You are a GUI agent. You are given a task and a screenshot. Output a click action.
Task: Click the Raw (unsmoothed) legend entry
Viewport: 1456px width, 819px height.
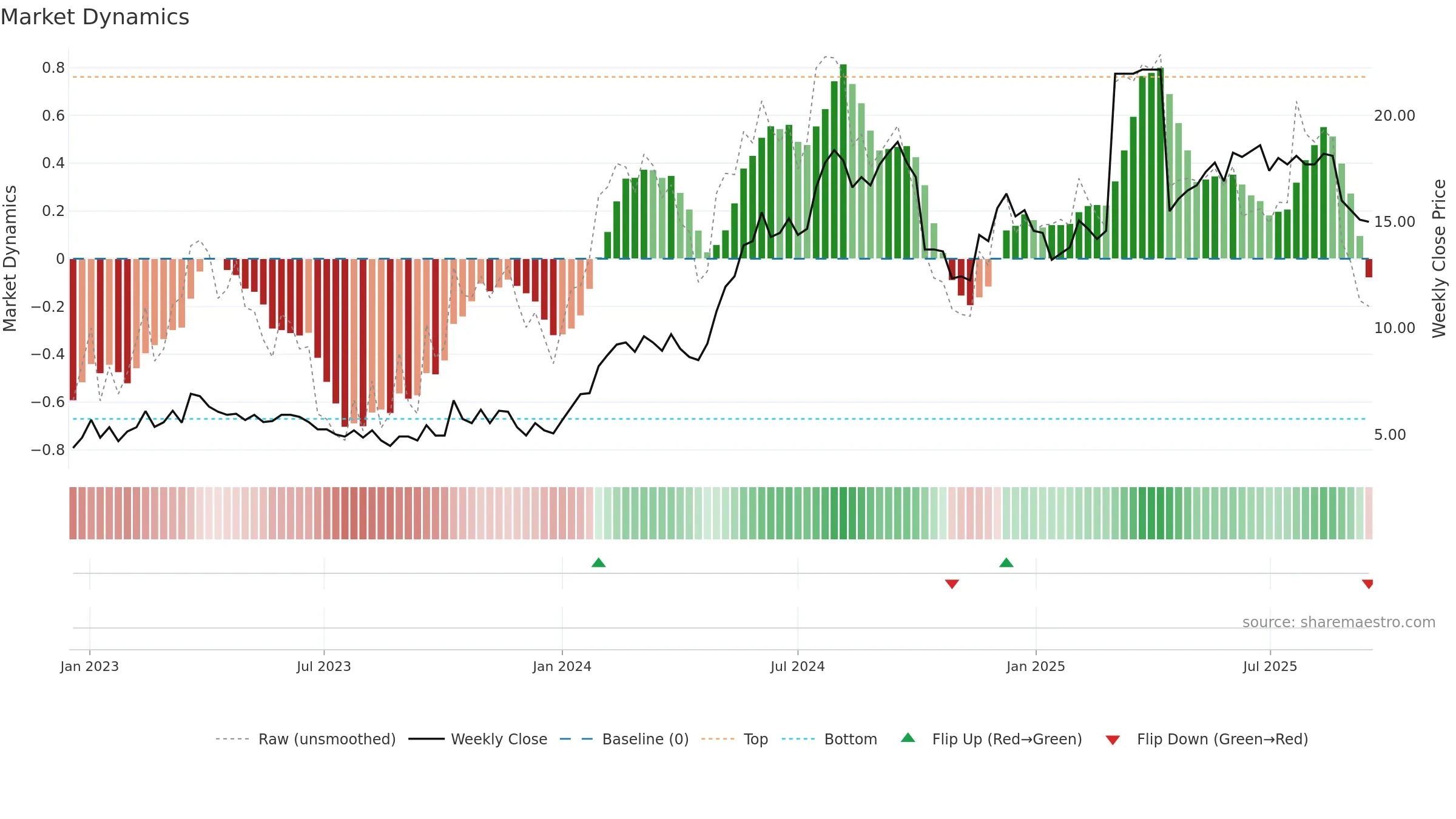305,739
